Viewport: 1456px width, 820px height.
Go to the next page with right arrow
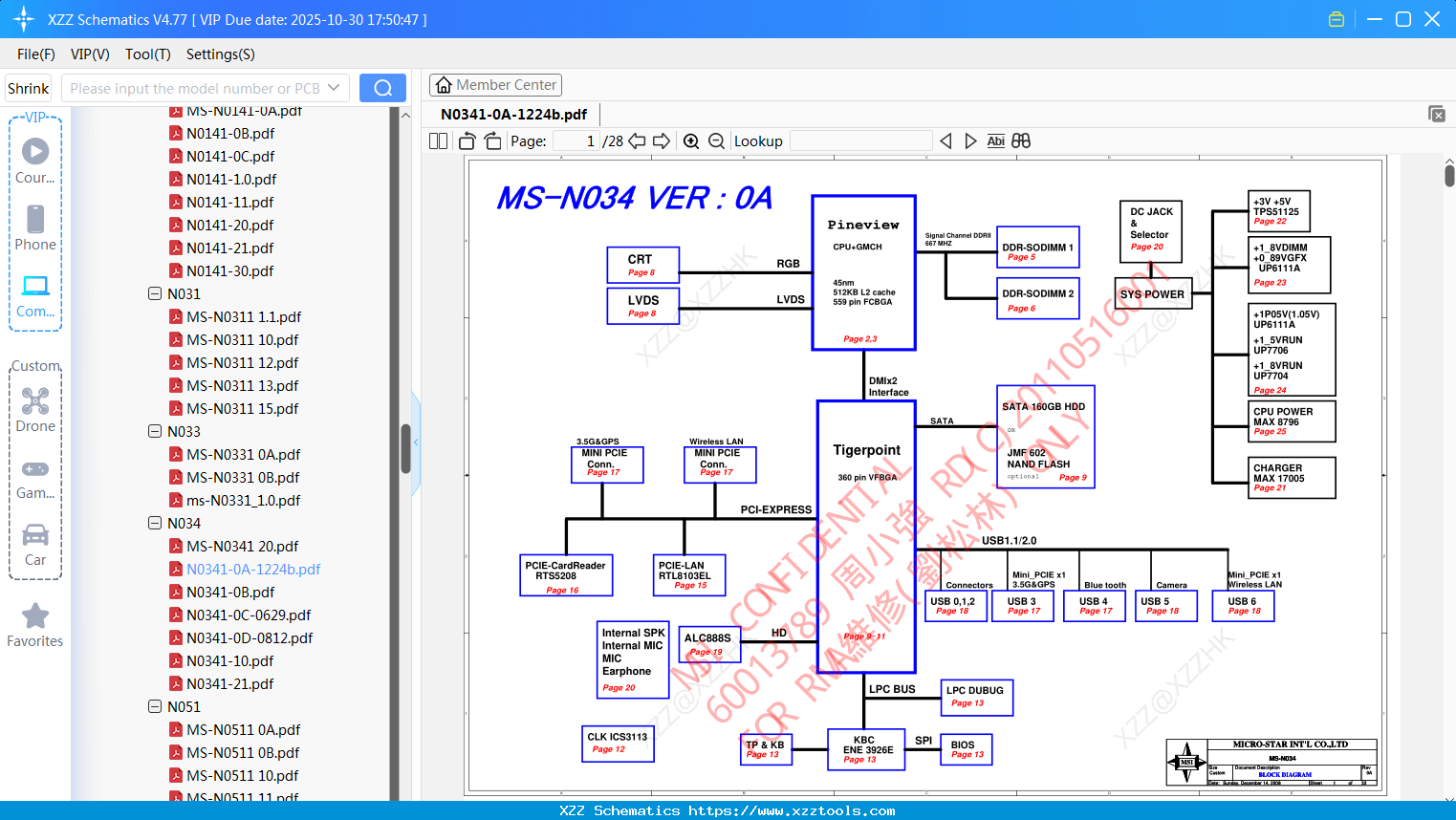(x=662, y=141)
